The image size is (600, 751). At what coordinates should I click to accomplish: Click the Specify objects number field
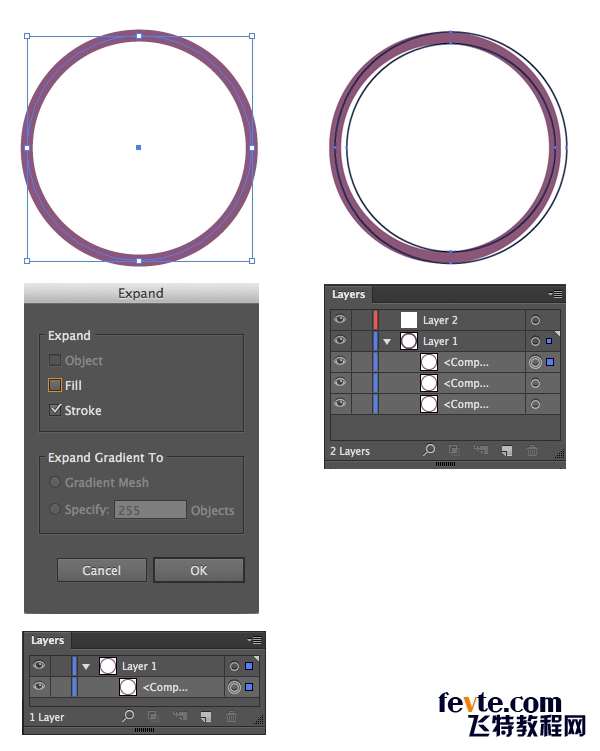(x=150, y=510)
